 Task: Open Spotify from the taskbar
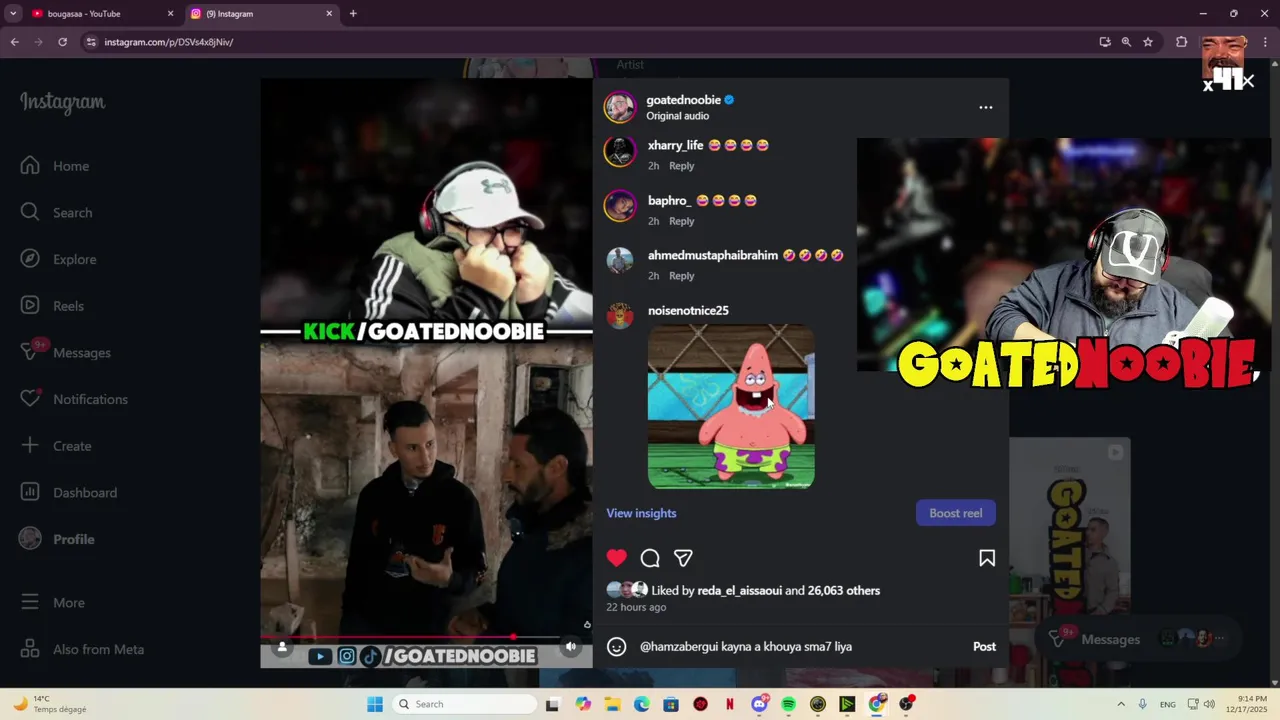click(x=788, y=704)
